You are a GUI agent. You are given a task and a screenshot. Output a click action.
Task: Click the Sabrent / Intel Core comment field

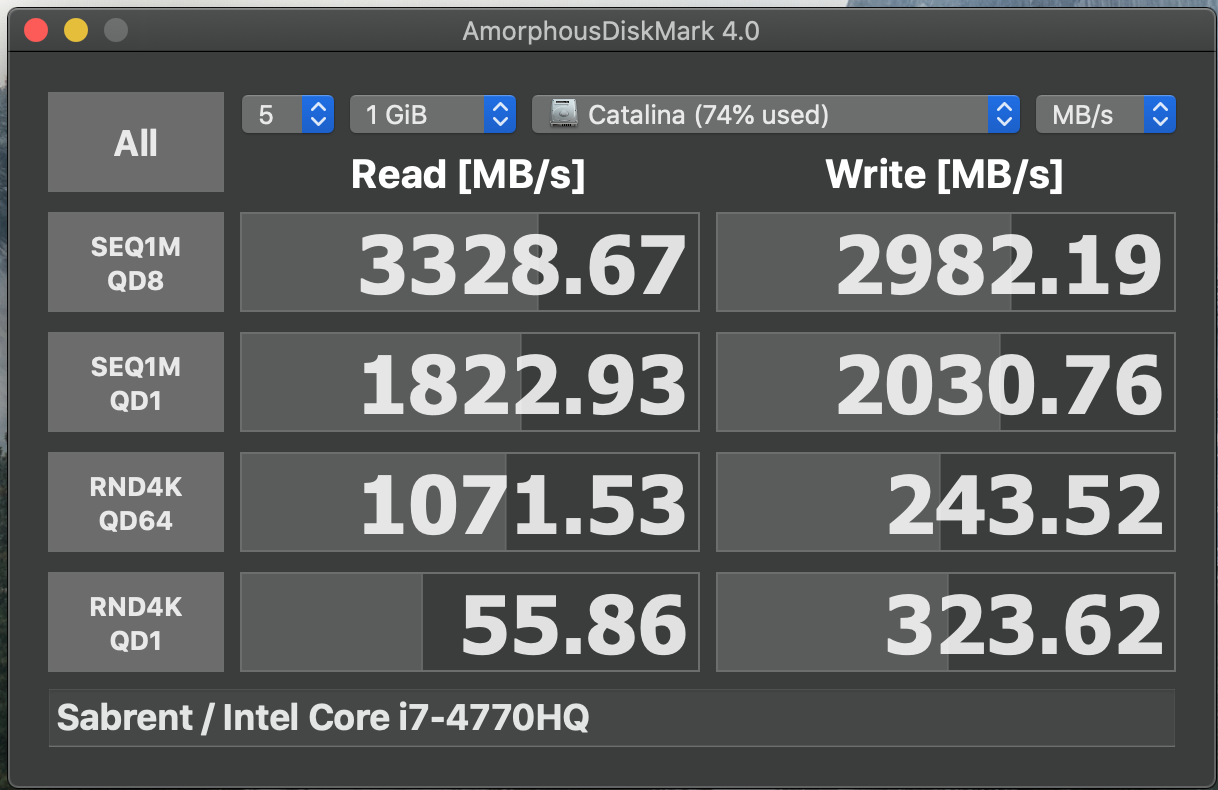(x=611, y=718)
